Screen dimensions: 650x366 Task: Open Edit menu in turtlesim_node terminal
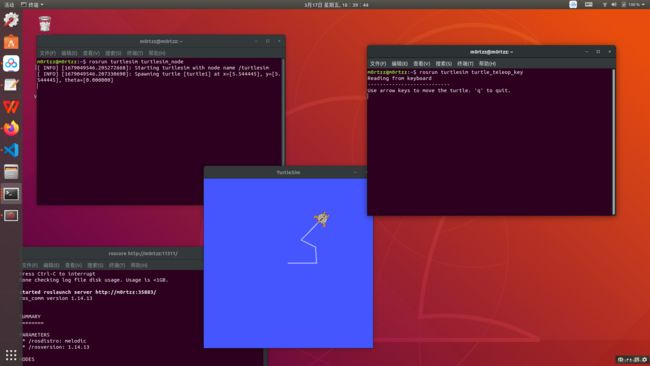(x=69, y=53)
